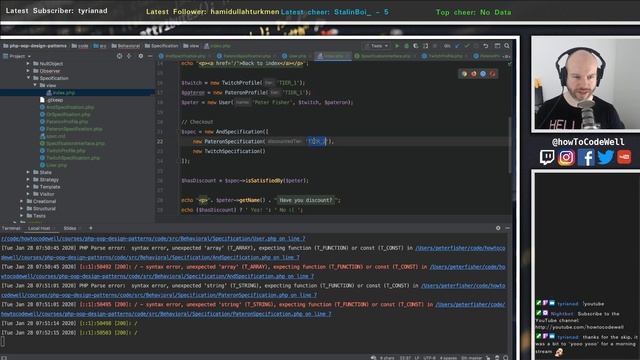640x360 pixels.
Task: Revert changes with the undo arrow icon
Action: point(486,46)
